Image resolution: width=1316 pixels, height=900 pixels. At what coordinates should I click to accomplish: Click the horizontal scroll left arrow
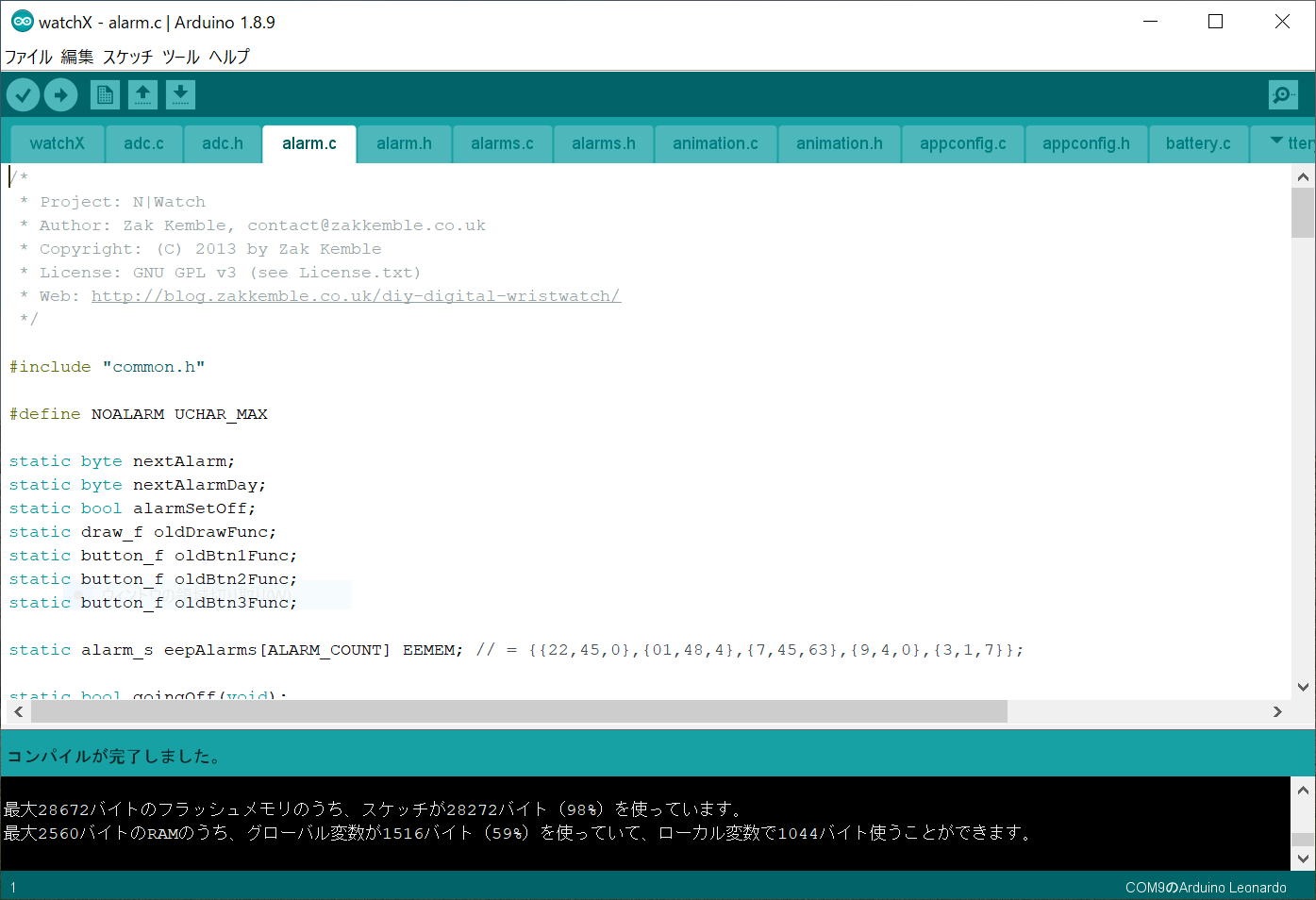point(19,711)
